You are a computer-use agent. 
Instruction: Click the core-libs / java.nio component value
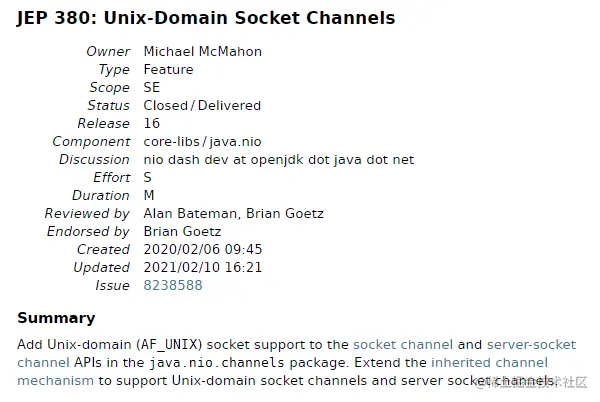204,142
